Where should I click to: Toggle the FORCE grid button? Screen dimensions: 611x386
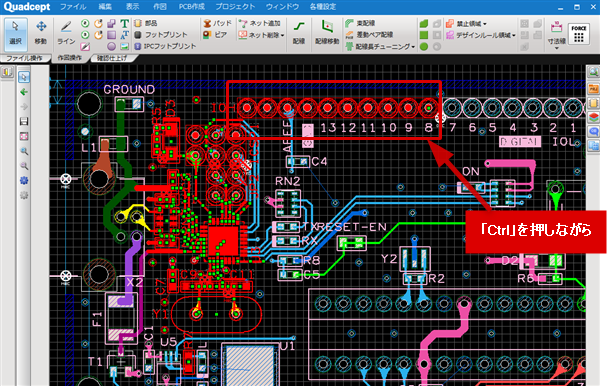(579, 34)
